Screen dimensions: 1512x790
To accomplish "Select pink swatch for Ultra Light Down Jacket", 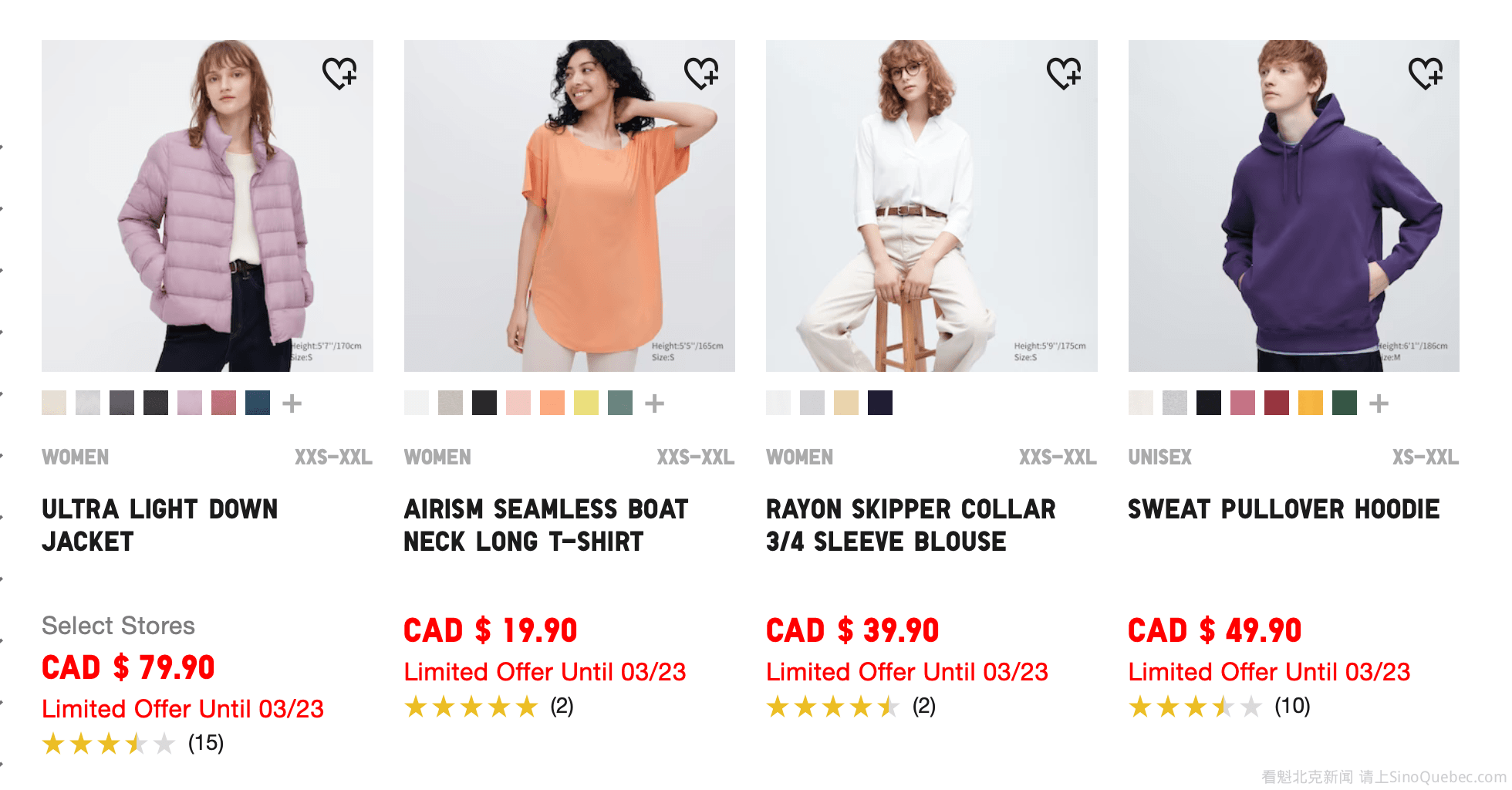I will coord(190,403).
